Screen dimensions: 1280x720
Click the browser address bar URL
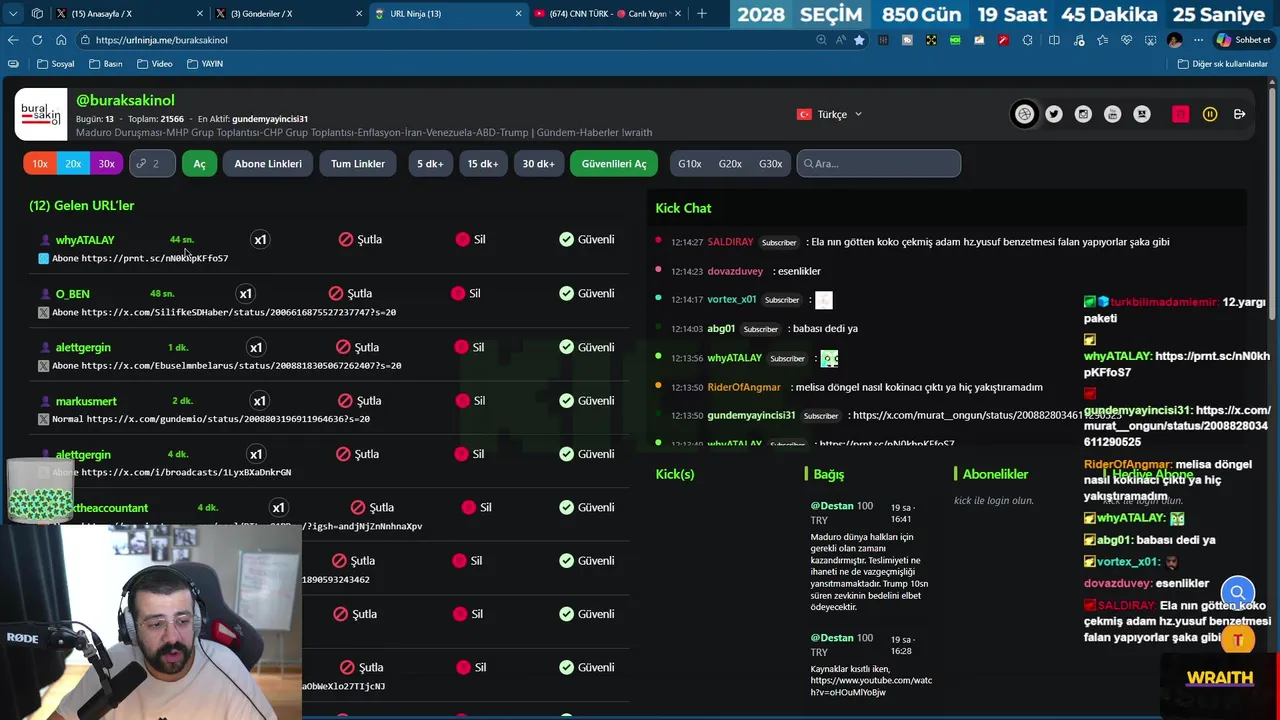(x=162, y=40)
